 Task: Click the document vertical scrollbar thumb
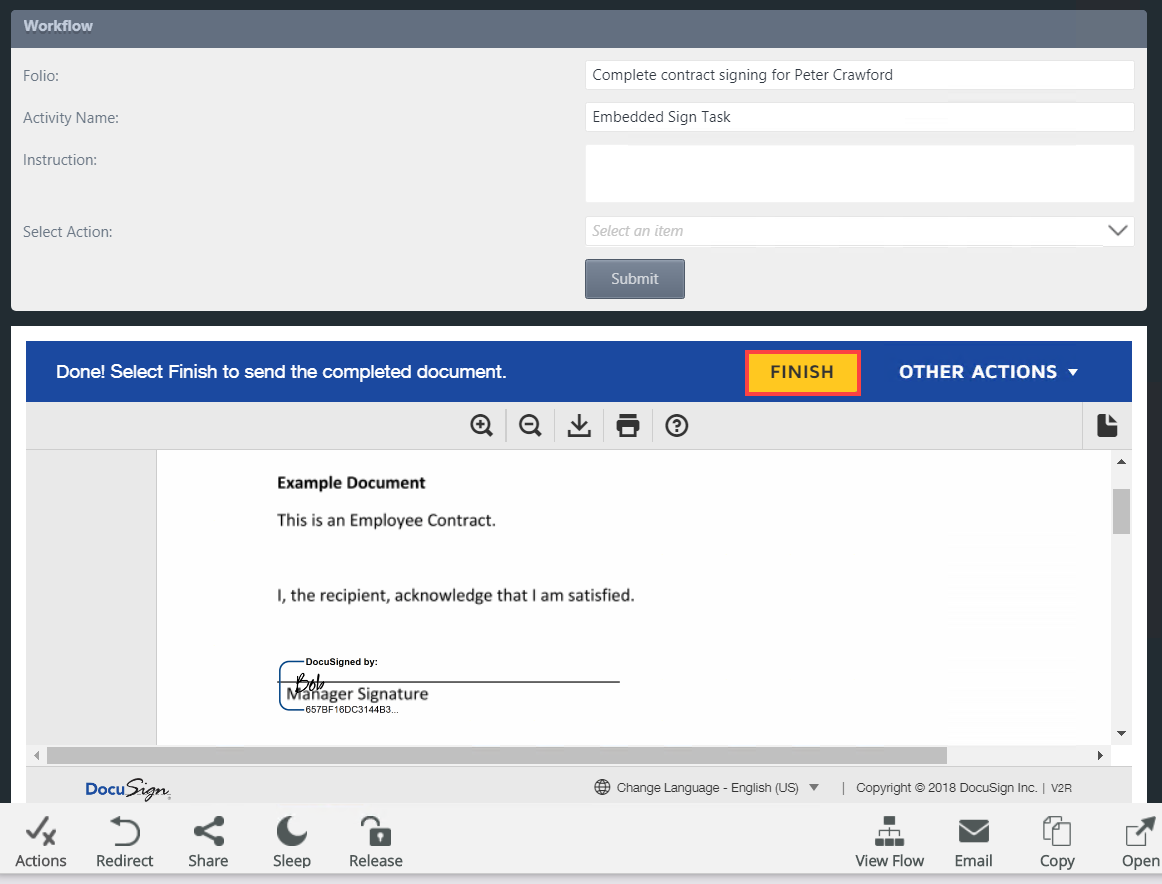[1121, 511]
